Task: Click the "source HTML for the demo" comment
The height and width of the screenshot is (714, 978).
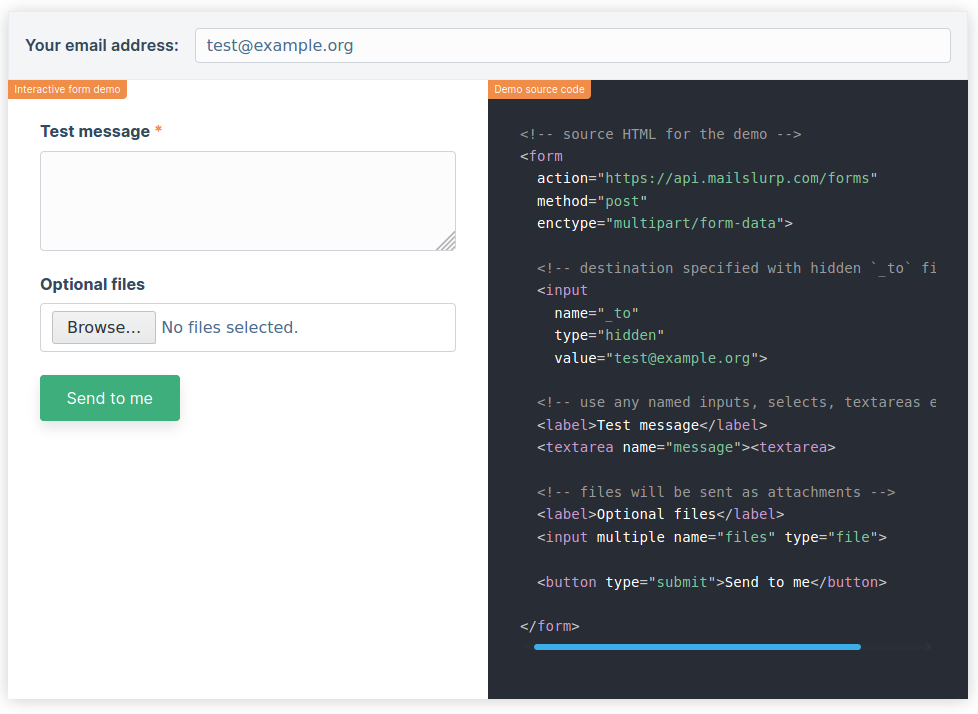Action: 661,134
